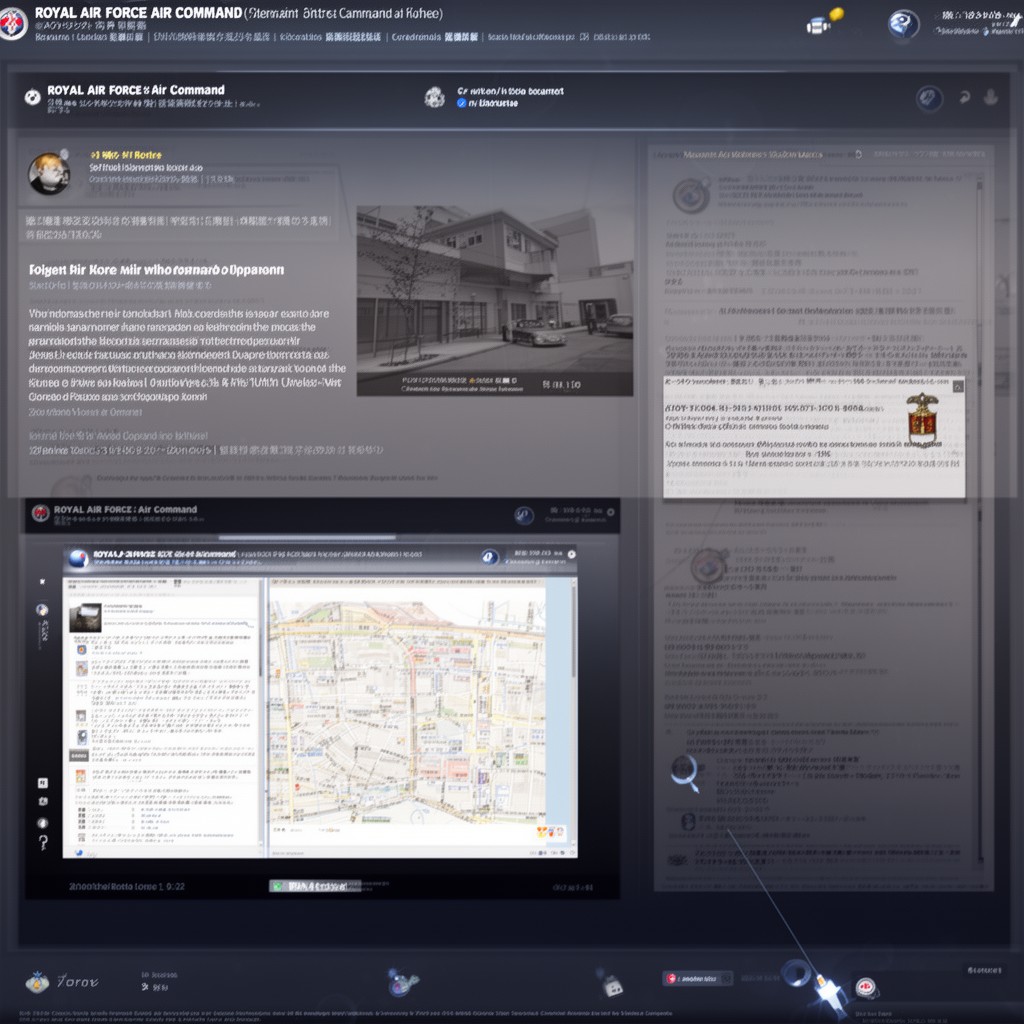Open headline 'Foigen Air Kore Mir who fornard'

click(x=156, y=270)
